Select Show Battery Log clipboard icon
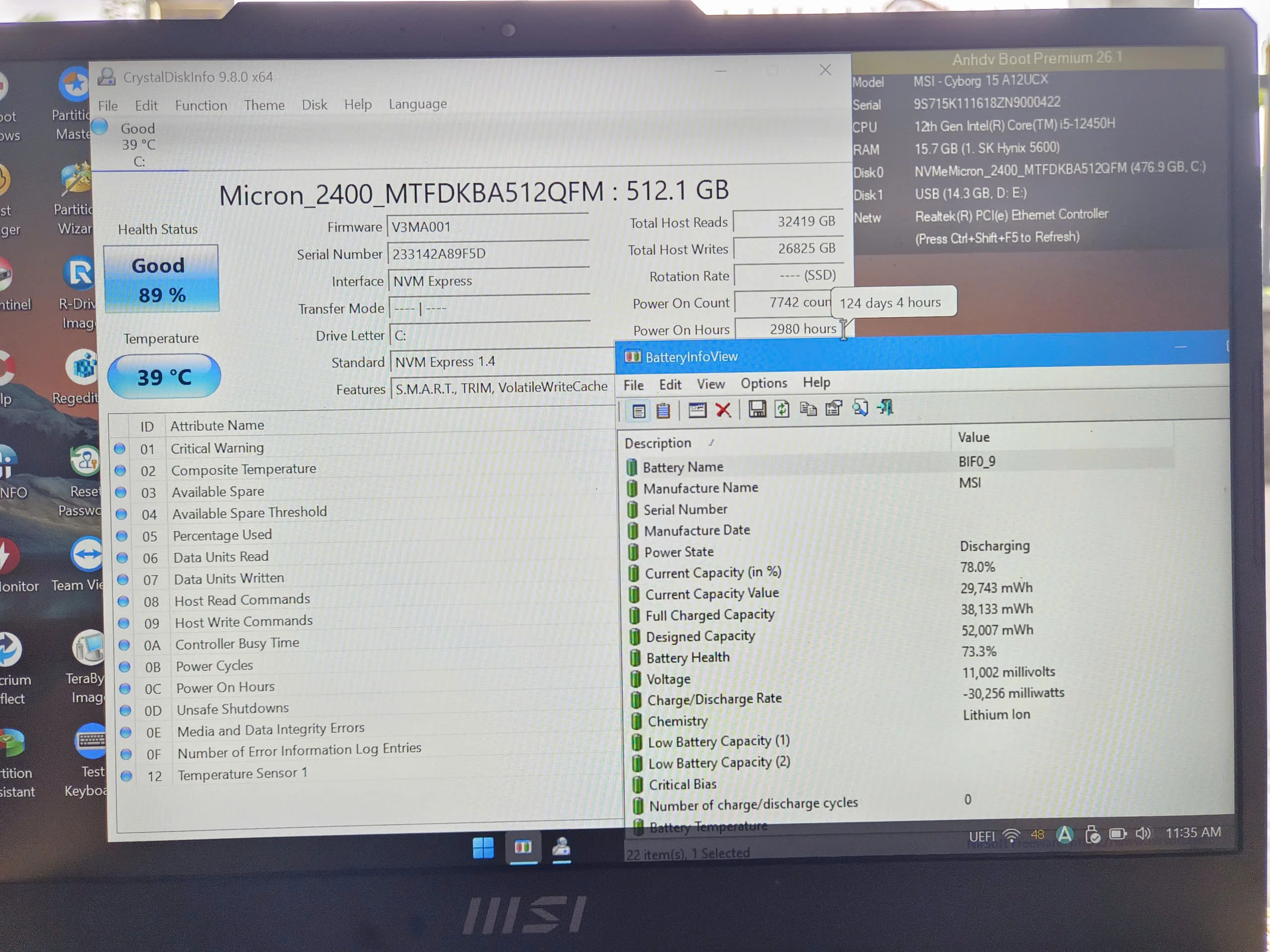The height and width of the screenshot is (952, 1270). click(663, 411)
